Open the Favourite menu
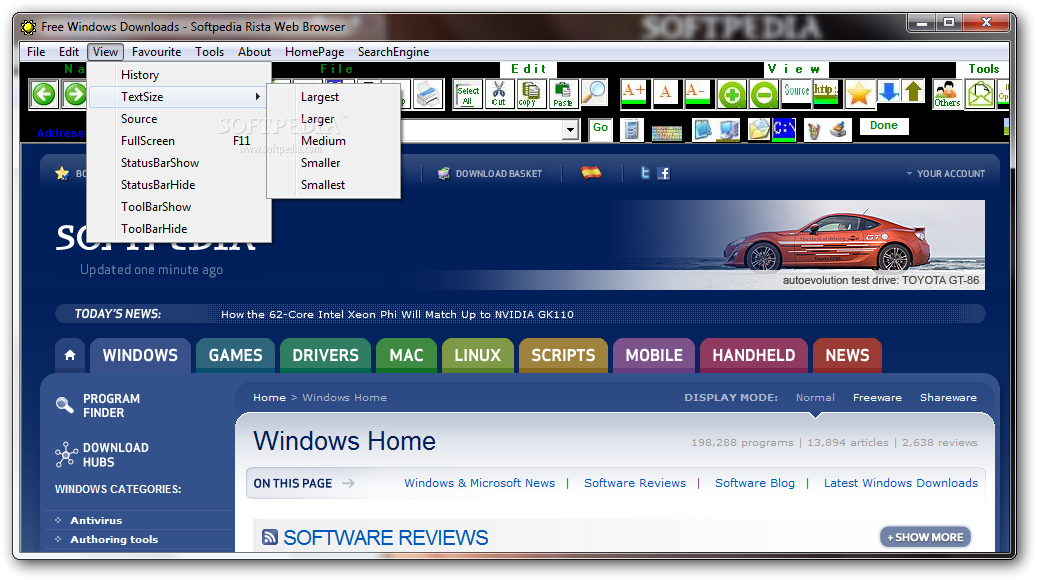Screen dimensions: 1037x580 point(156,52)
